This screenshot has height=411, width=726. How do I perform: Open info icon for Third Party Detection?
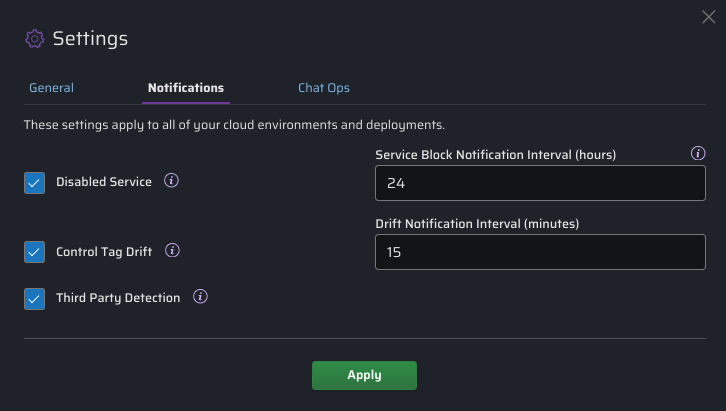(200, 297)
